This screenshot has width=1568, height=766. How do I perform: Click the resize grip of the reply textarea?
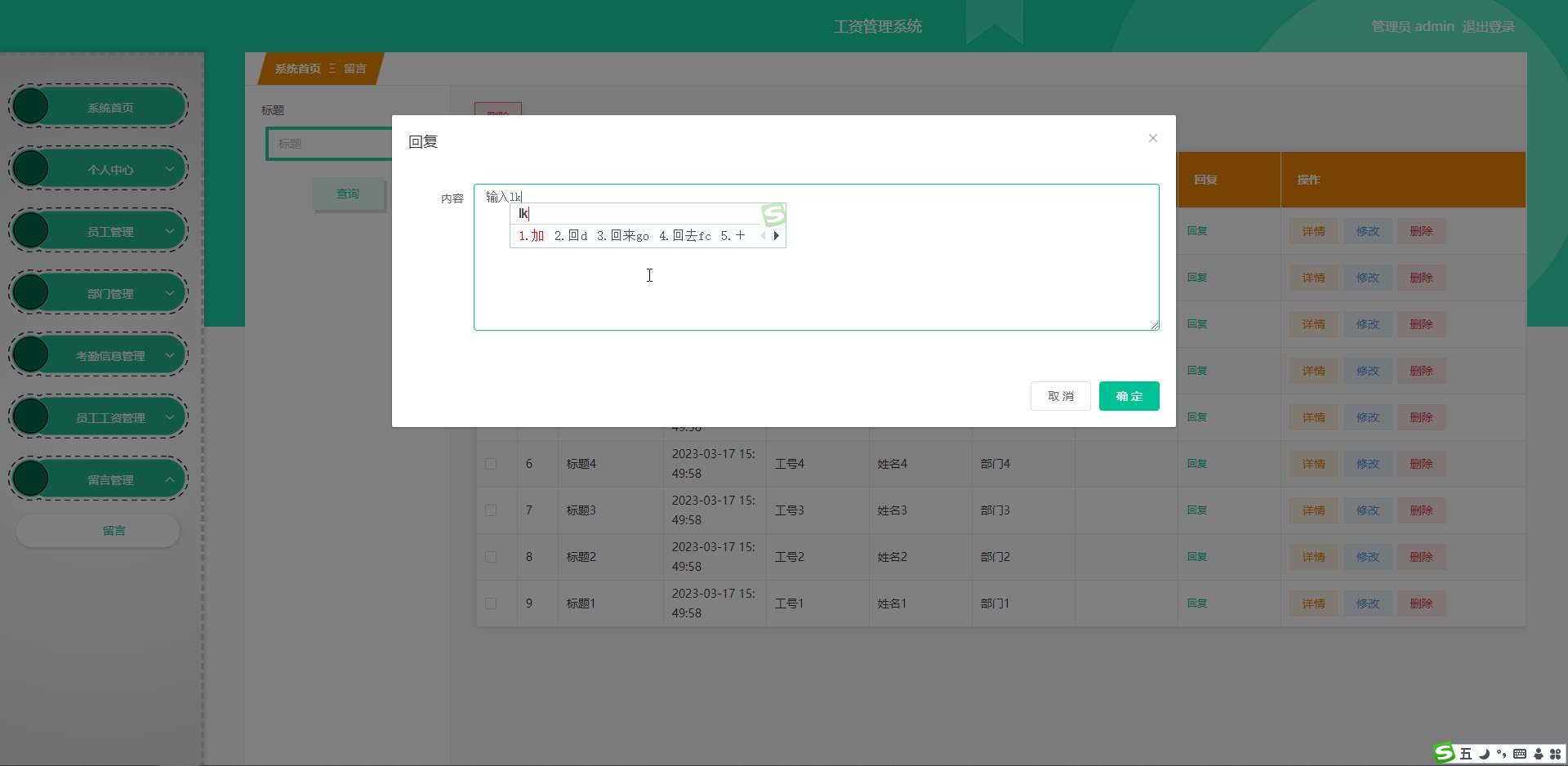point(1155,326)
